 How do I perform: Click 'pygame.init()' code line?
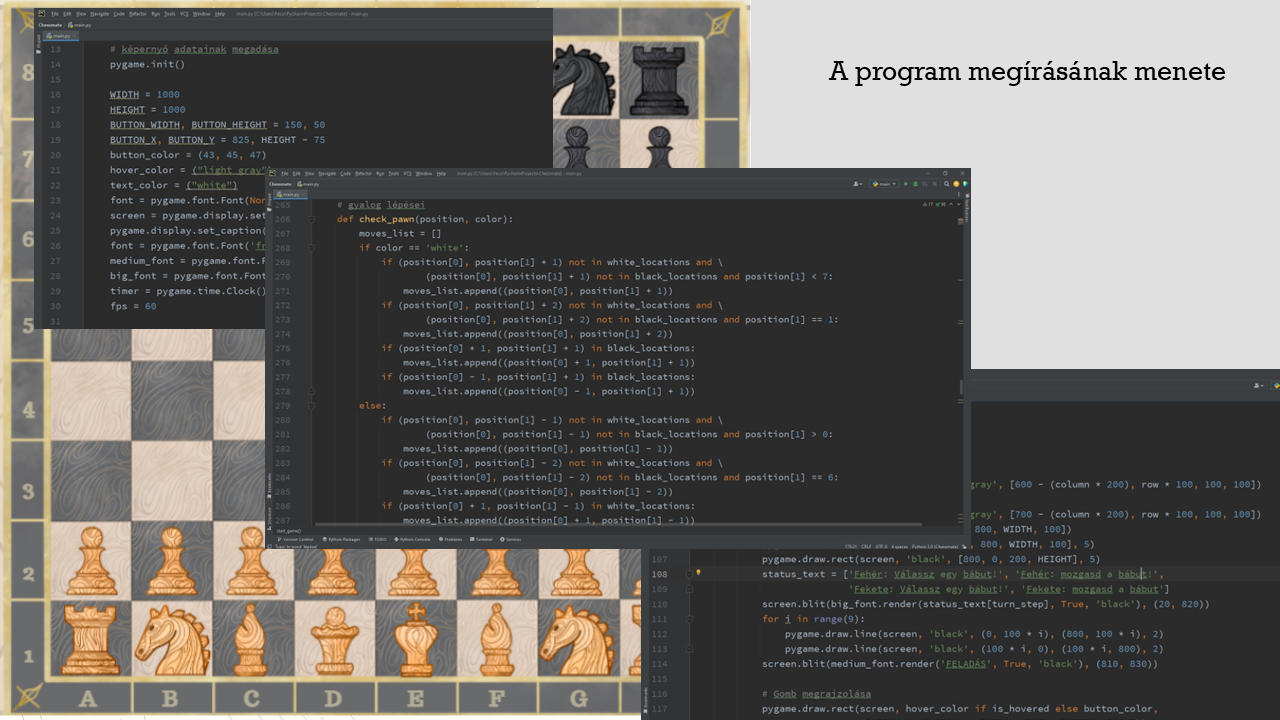pos(148,64)
